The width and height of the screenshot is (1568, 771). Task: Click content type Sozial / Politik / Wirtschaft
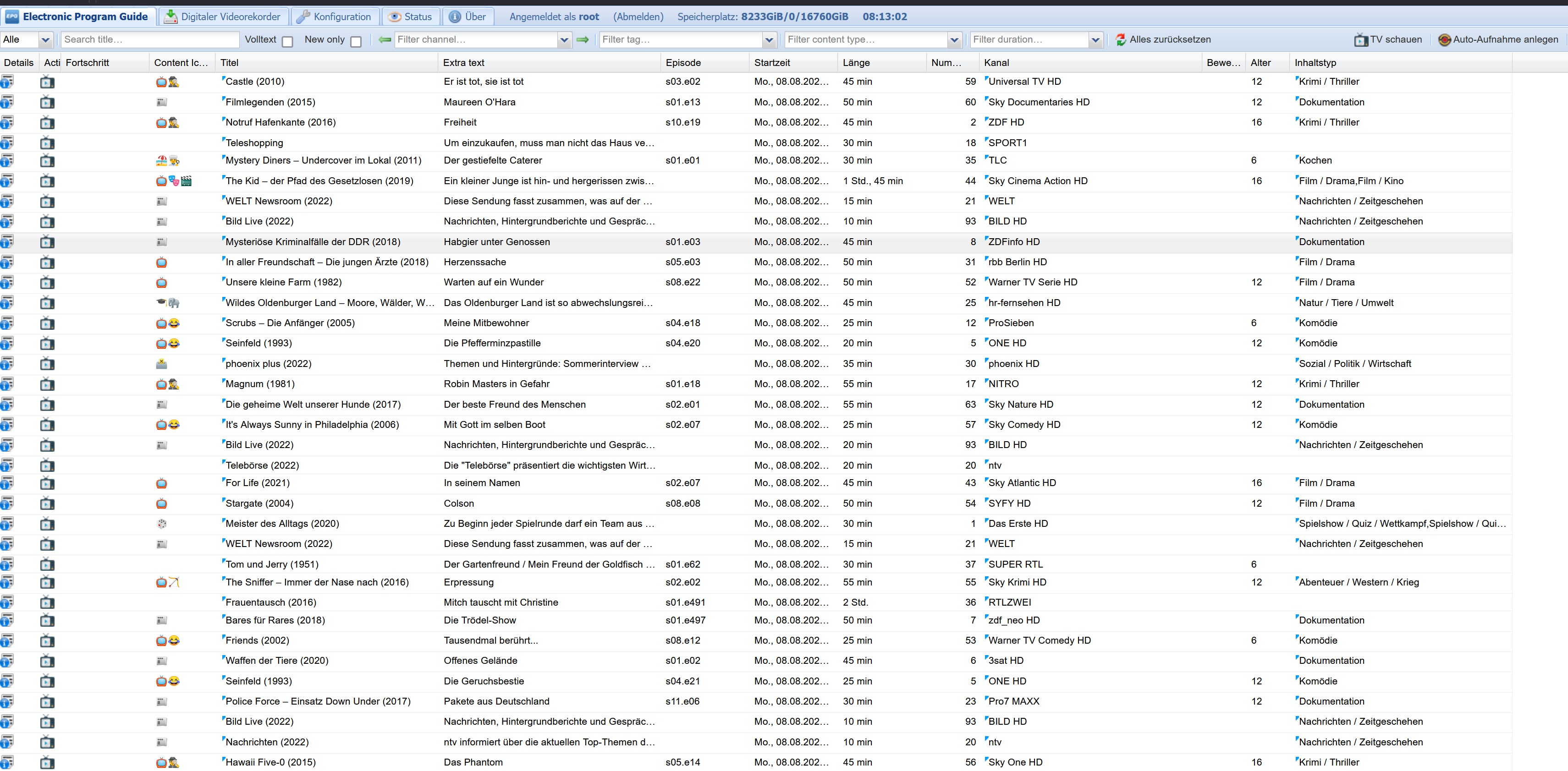point(1355,364)
